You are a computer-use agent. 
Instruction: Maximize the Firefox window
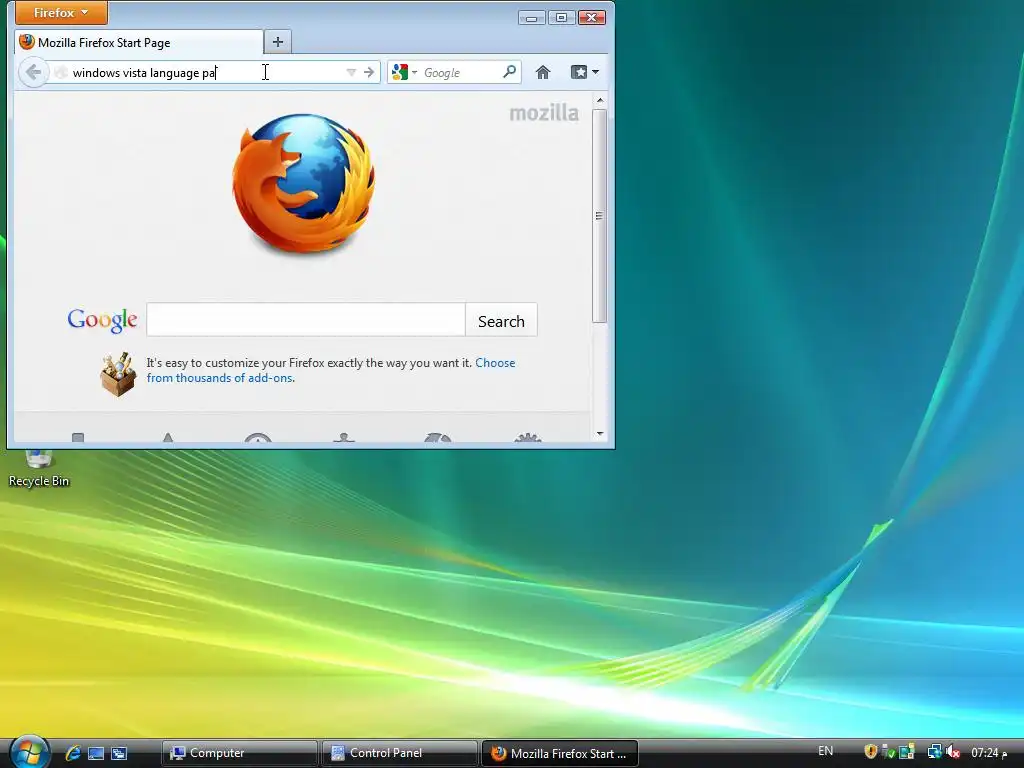coord(561,18)
